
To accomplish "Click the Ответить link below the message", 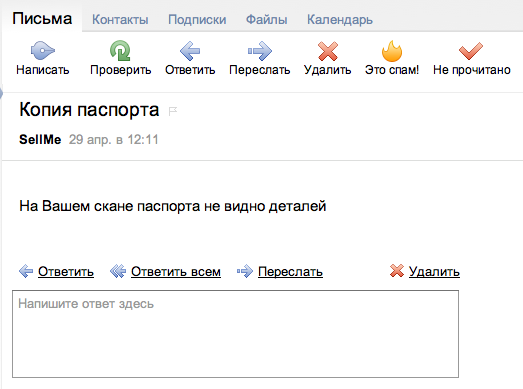I will click(66, 272).
